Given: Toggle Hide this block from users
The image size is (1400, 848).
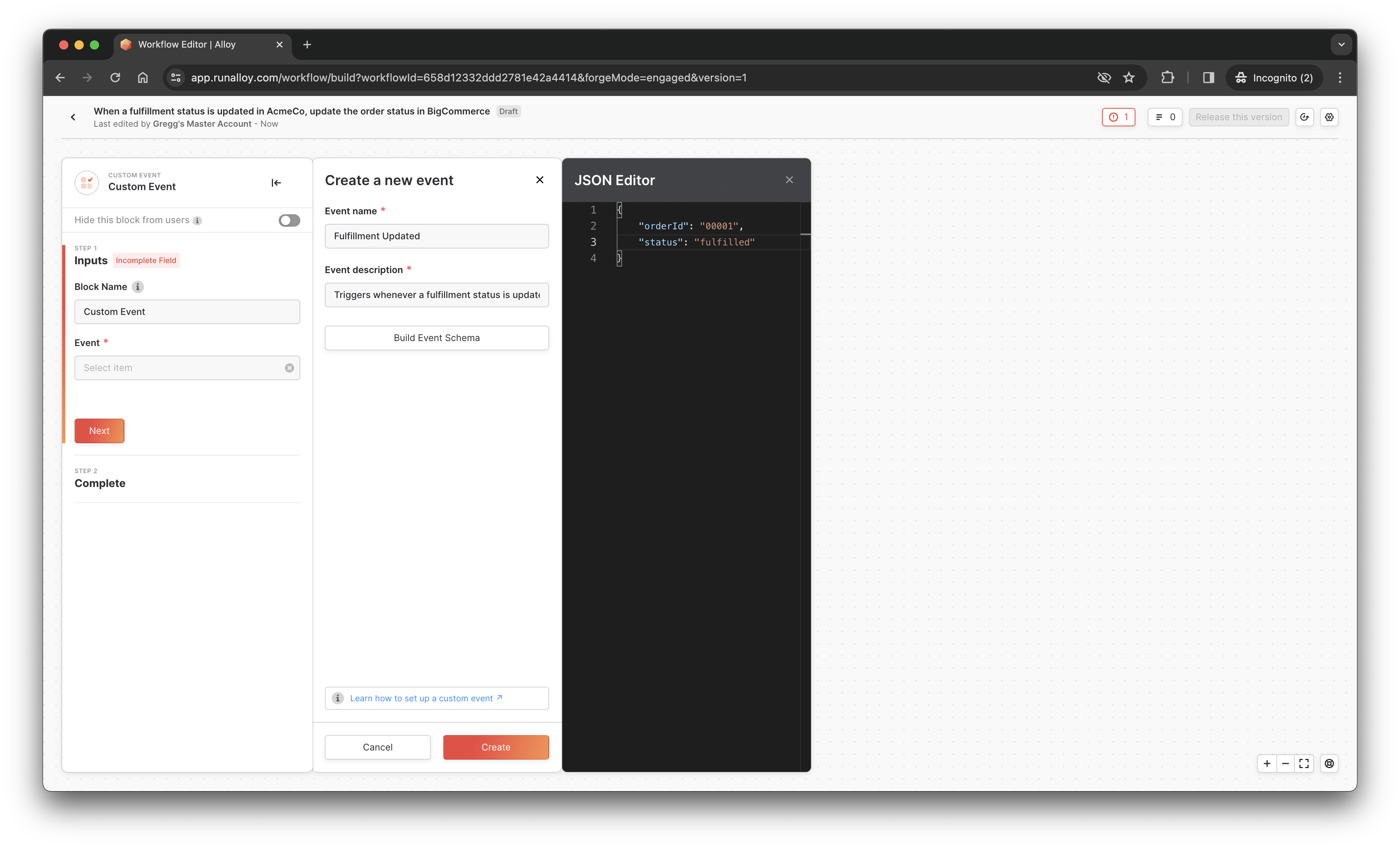Looking at the screenshot, I should tap(289, 220).
